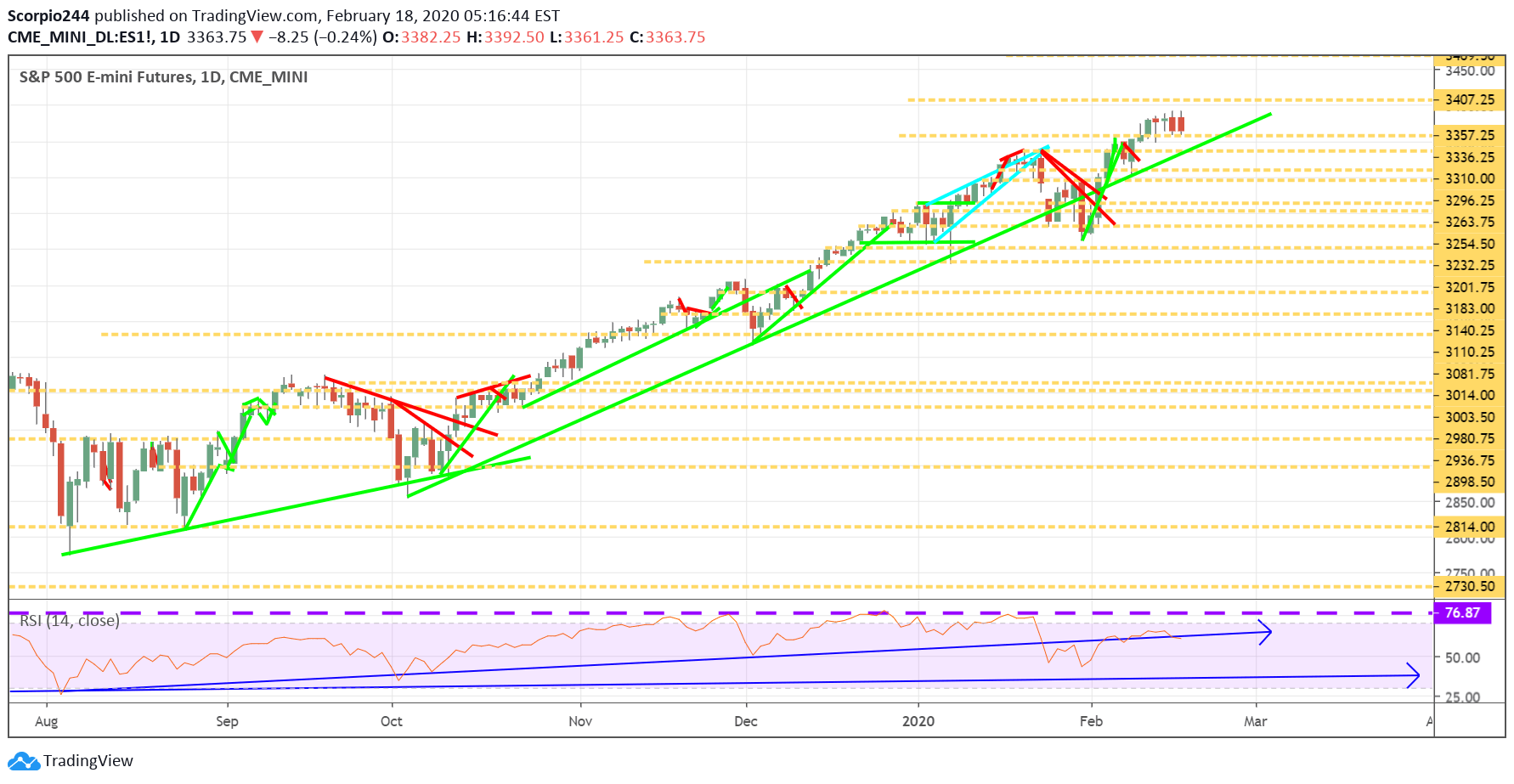Image resolution: width=1514 pixels, height=784 pixels.
Task: Click the Scorpio244 author name
Action: click(48, 16)
